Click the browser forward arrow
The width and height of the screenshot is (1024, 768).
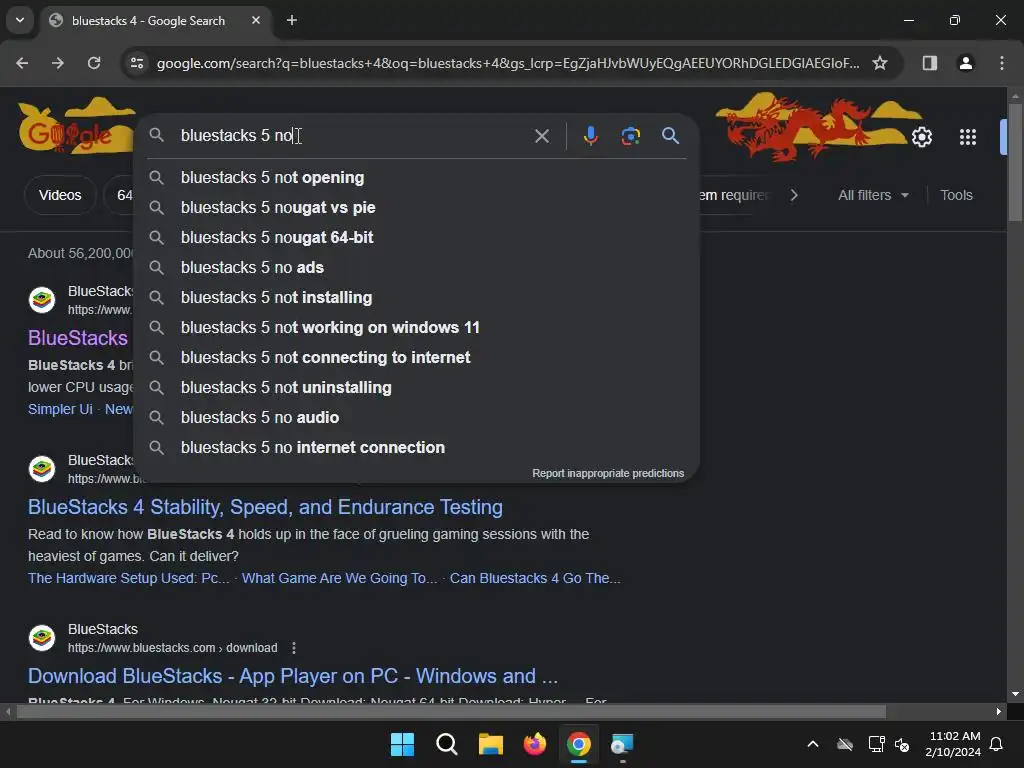tap(58, 63)
